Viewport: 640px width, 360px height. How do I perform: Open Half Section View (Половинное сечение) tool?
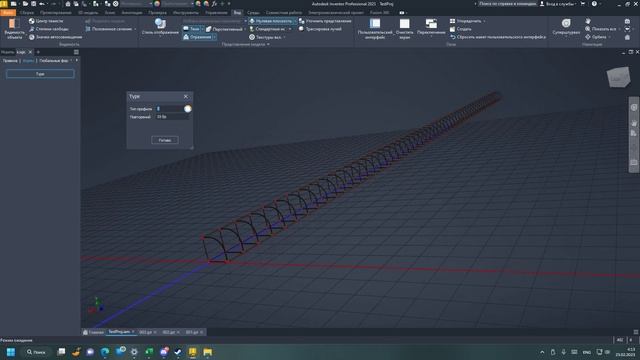pos(108,29)
